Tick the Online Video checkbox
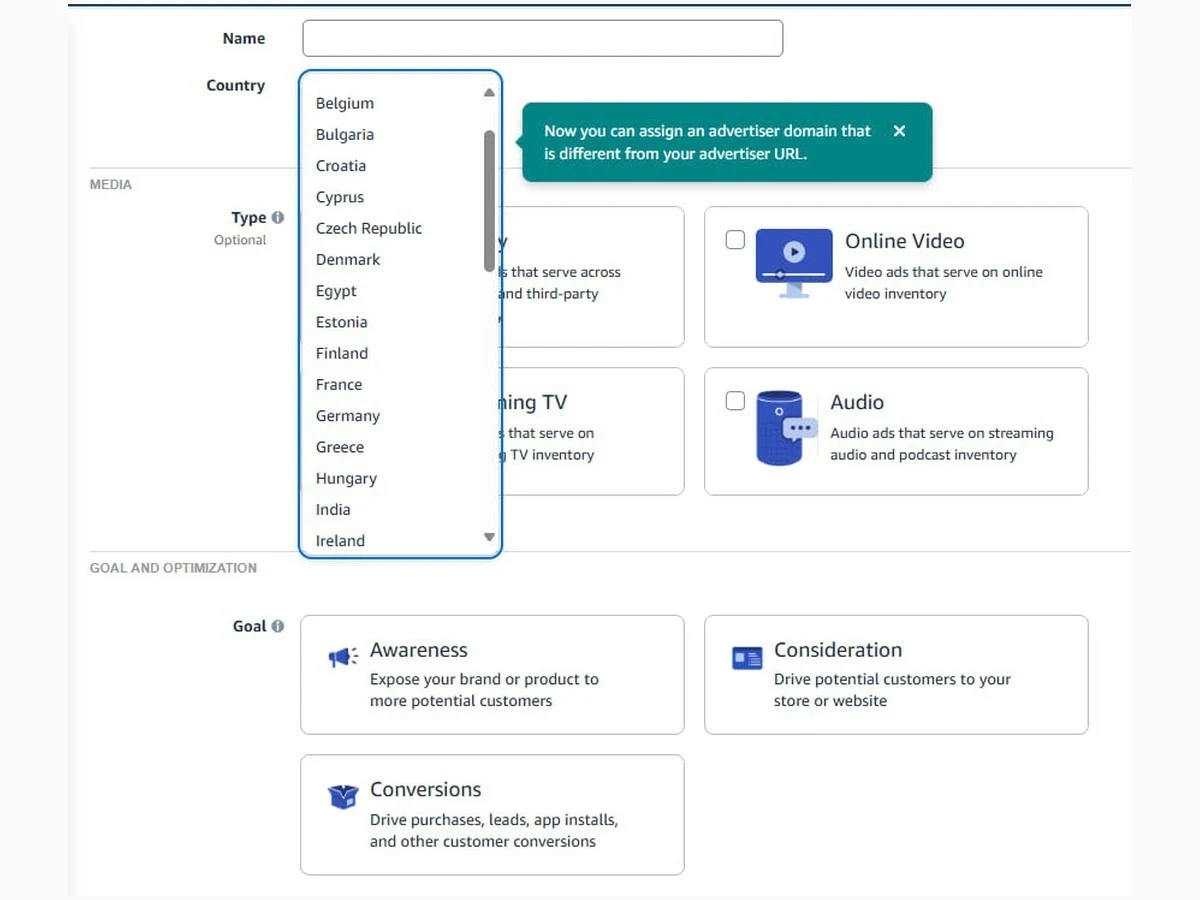Viewport: 1200px width, 900px height. (x=735, y=240)
